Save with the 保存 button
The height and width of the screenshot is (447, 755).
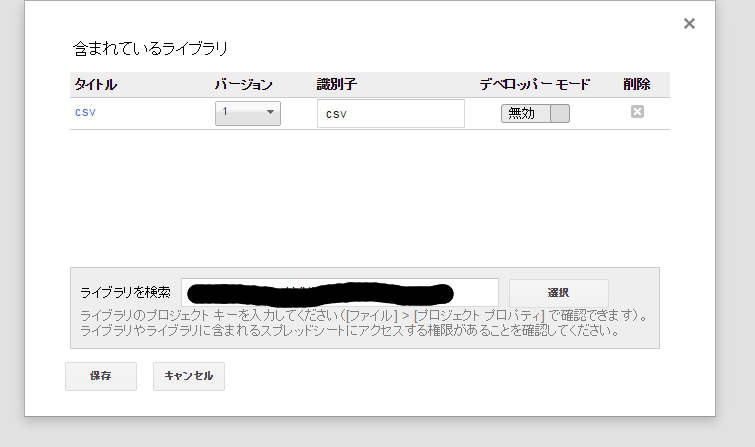101,376
